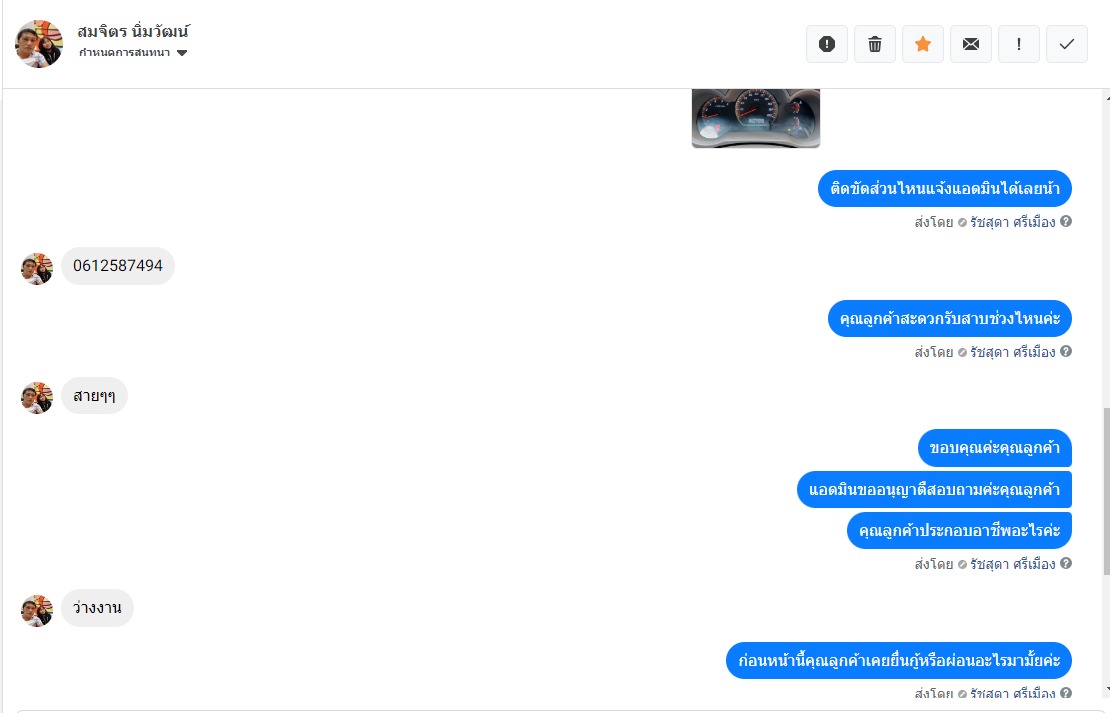Open สมจิตร นิ่มวัฒน์ header profile picture
The image size is (1110, 713).
[38, 43]
